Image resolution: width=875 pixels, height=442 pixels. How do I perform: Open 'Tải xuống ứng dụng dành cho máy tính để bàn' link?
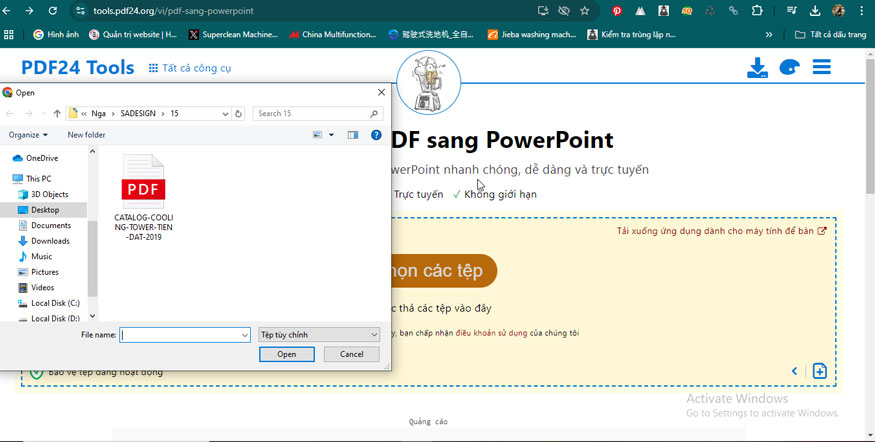(721, 230)
